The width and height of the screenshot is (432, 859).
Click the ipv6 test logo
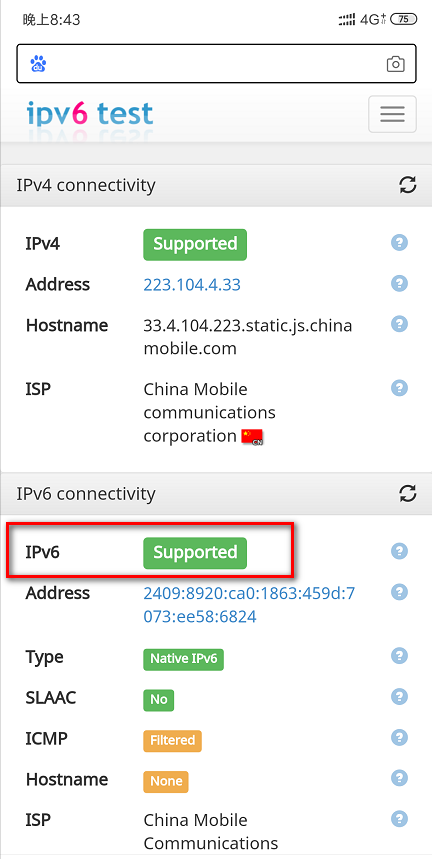(x=90, y=114)
